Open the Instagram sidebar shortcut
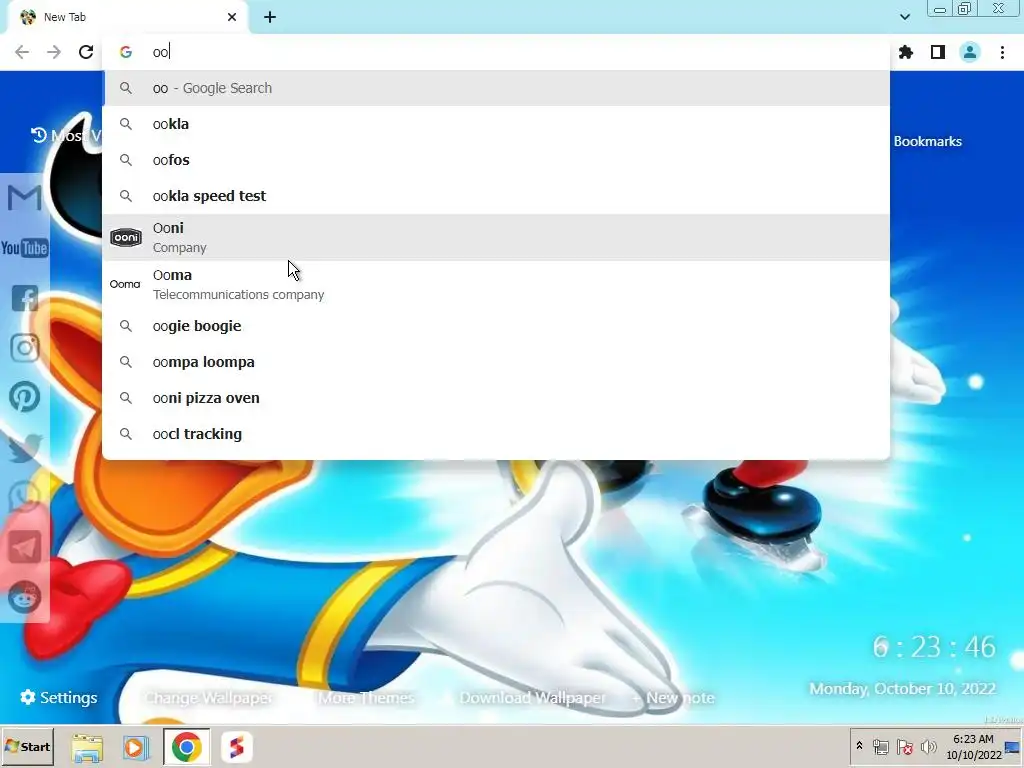 25,348
